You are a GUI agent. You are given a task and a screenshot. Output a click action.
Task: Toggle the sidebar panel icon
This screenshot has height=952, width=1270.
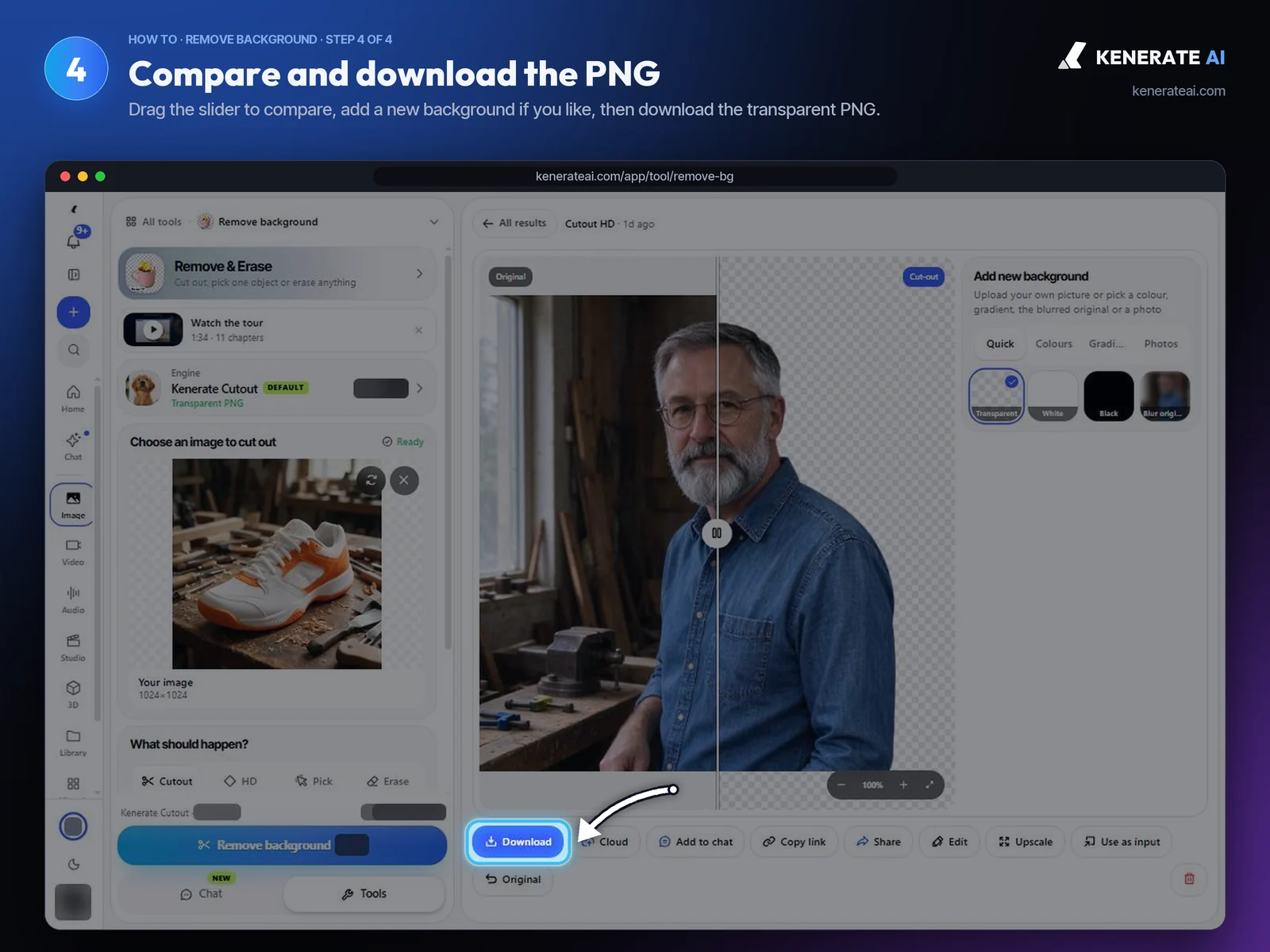pos(74,274)
